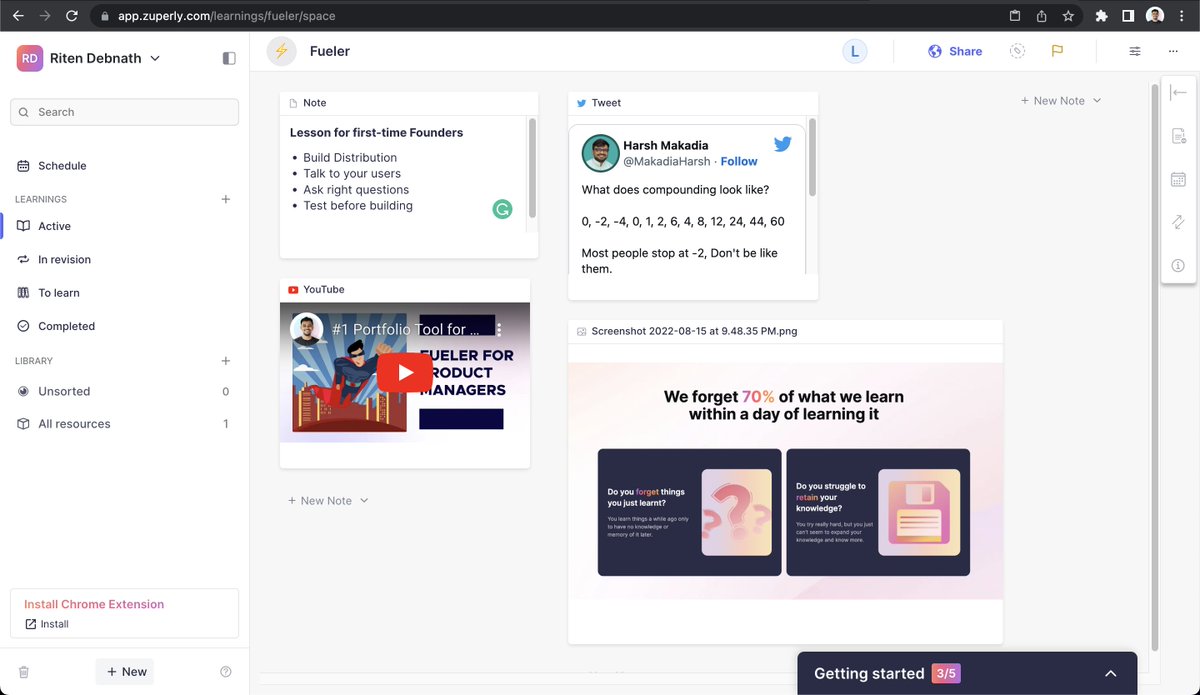Click the Twitter bird icon in the tweet
1200x695 pixels.
(782, 144)
